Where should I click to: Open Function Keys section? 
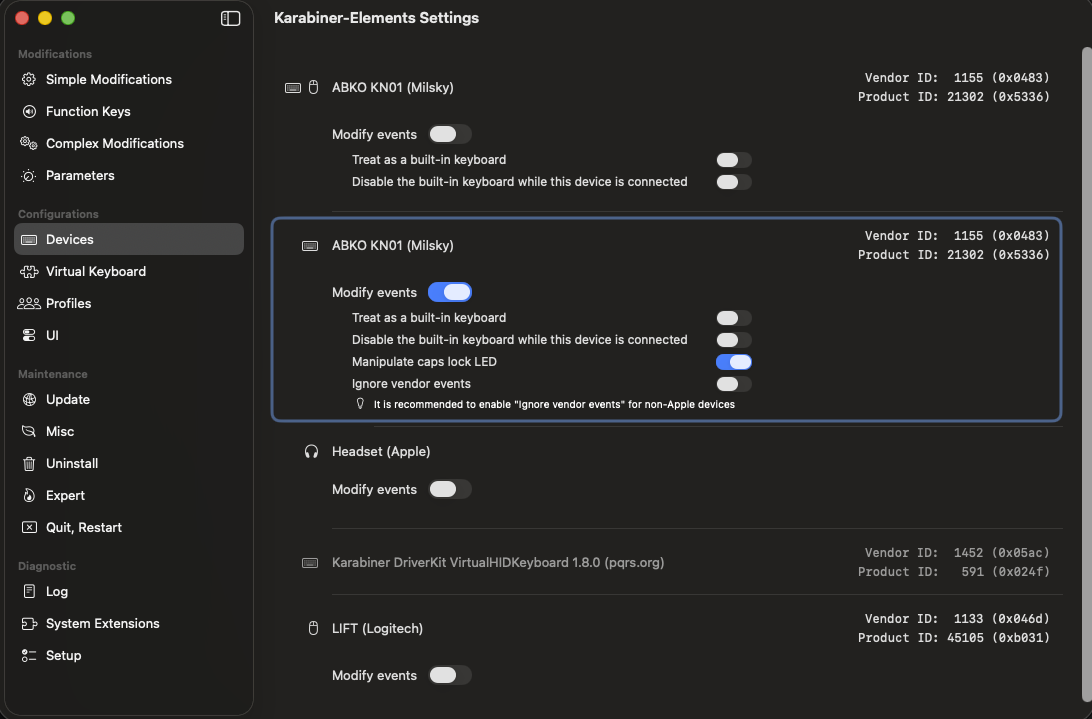point(129,111)
